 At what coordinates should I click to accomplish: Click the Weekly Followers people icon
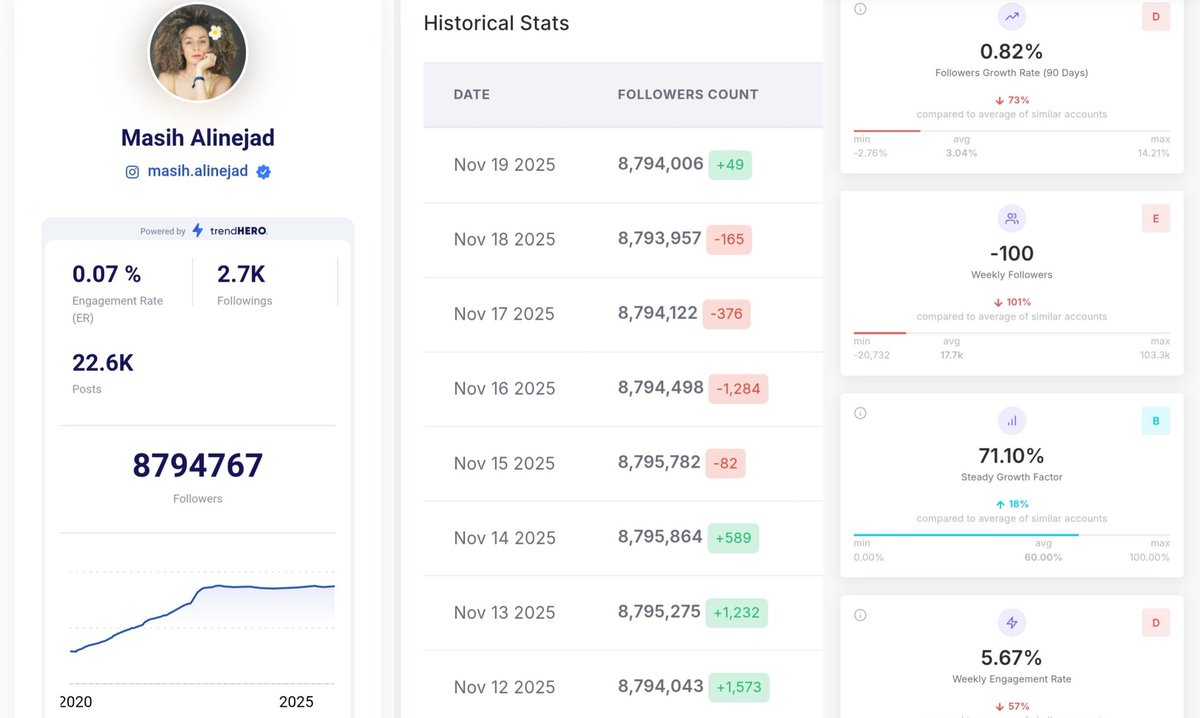[x=1011, y=219]
